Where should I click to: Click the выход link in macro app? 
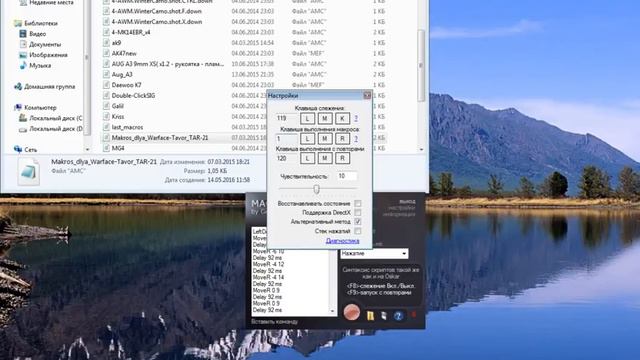[x=408, y=202]
